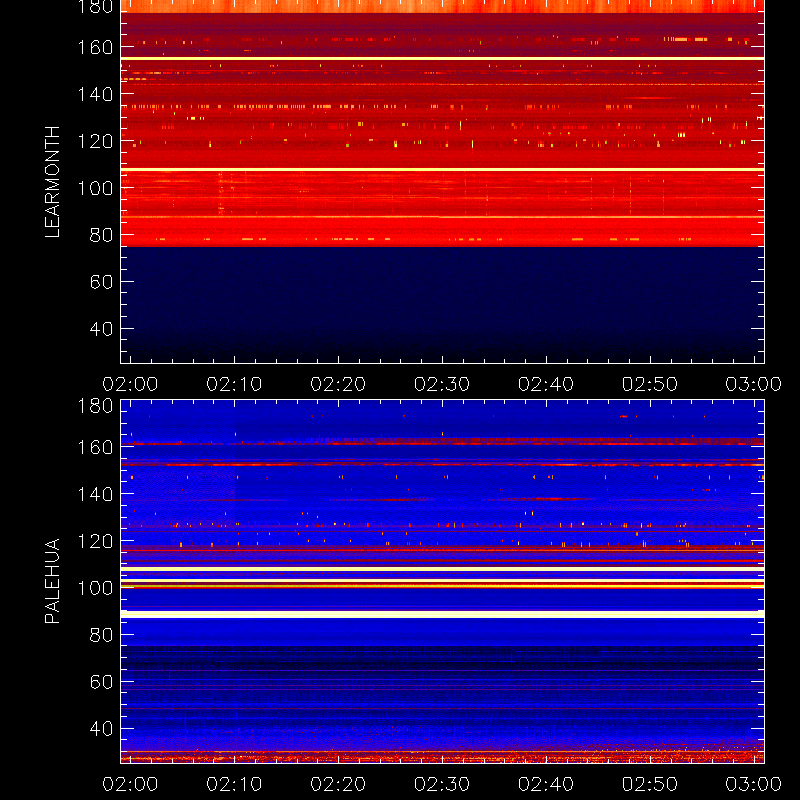Select the 40 label on the Learmonth axis
This screenshot has width=800, height=800.
pyautogui.click(x=102, y=329)
